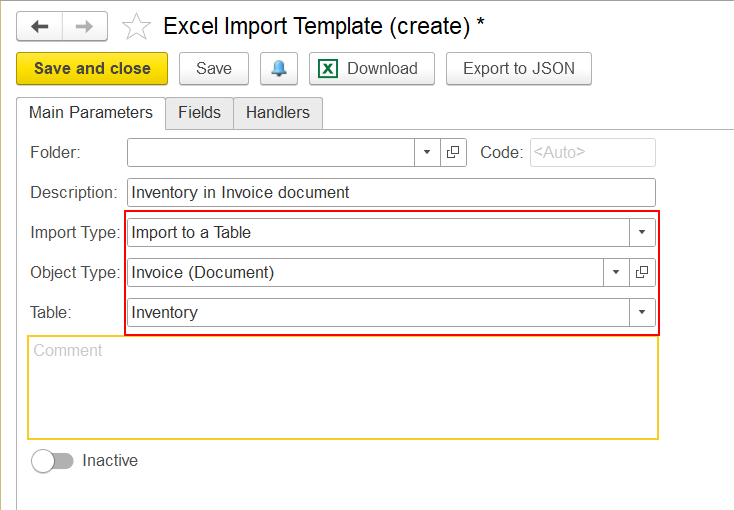Click in the Comment text area
The height and width of the screenshot is (510, 734).
click(343, 388)
